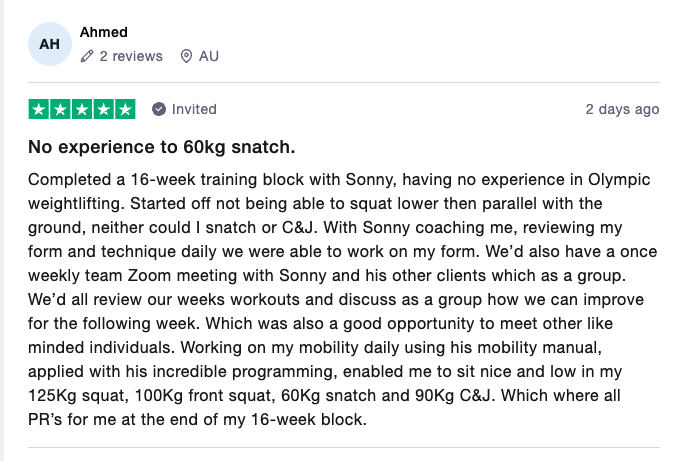Click "PR's" in the review's last line
This screenshot has height=461, width=681.
click(45, 420)
